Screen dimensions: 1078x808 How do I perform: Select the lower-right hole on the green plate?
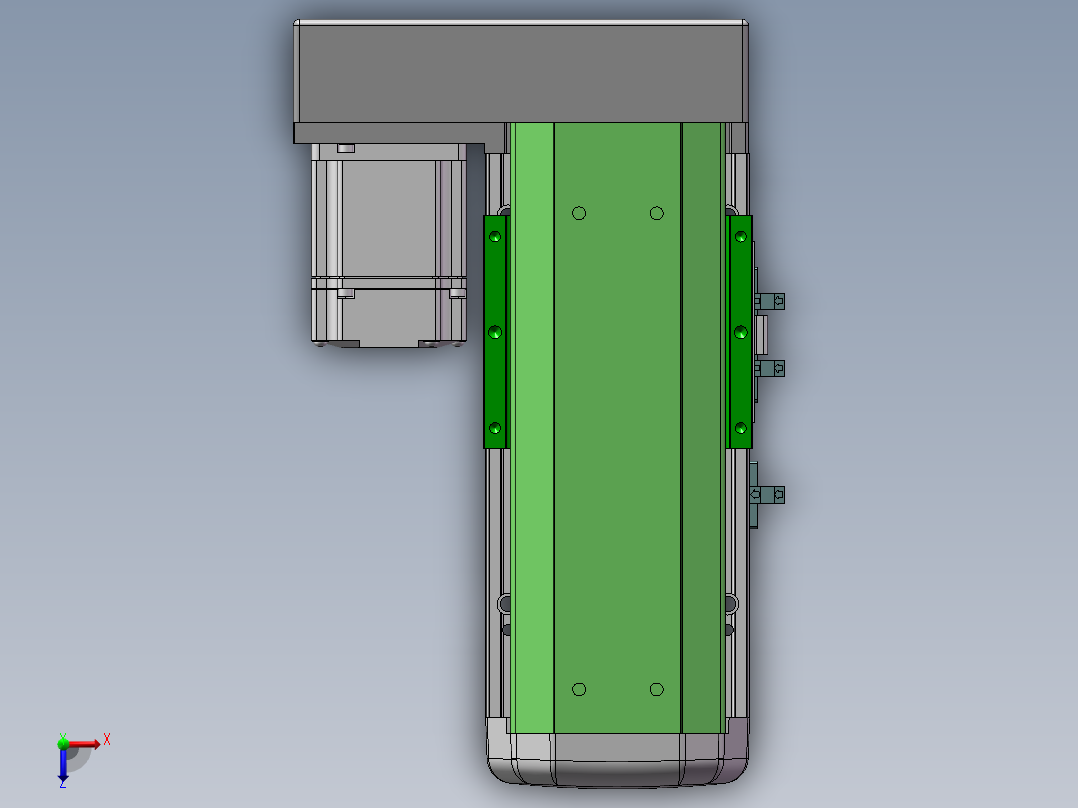(657, 689)
